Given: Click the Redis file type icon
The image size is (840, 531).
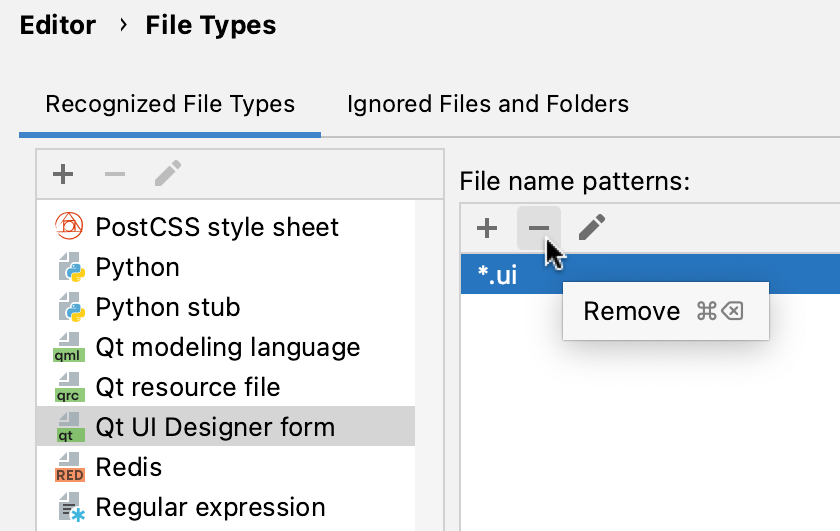Looking at the screenshot, I should (70, 467).
